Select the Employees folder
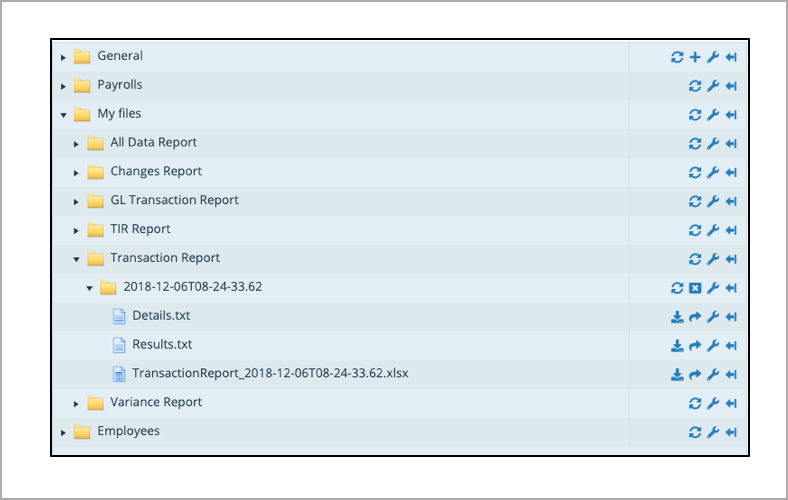This screenshot has height=500, width=788. click(x=128, y=431)
